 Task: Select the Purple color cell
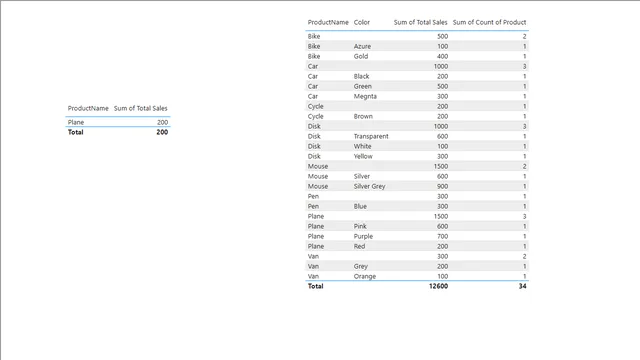tap(363, 236)
